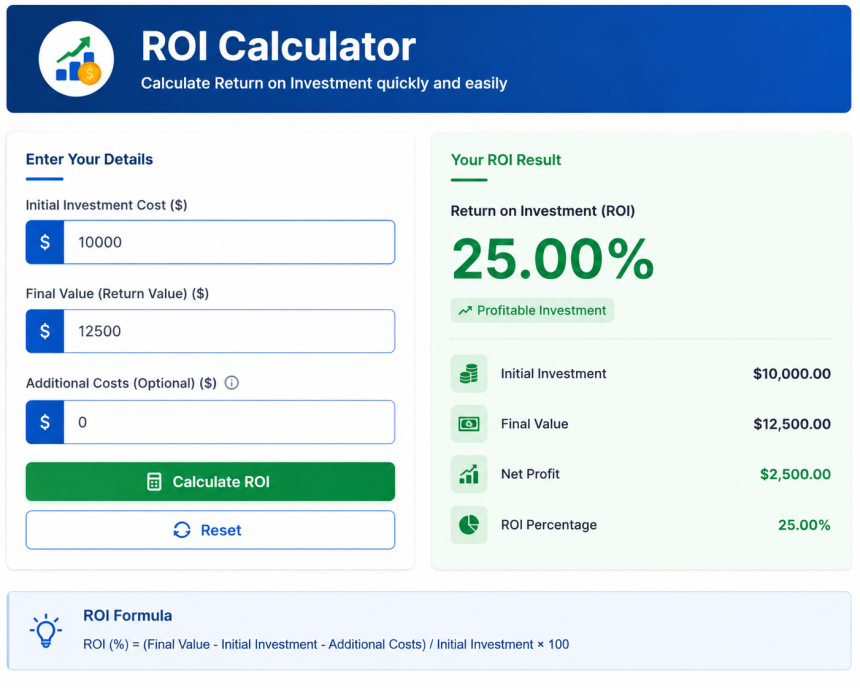Click the $2,500.00 net profit amount

[795, 474]
